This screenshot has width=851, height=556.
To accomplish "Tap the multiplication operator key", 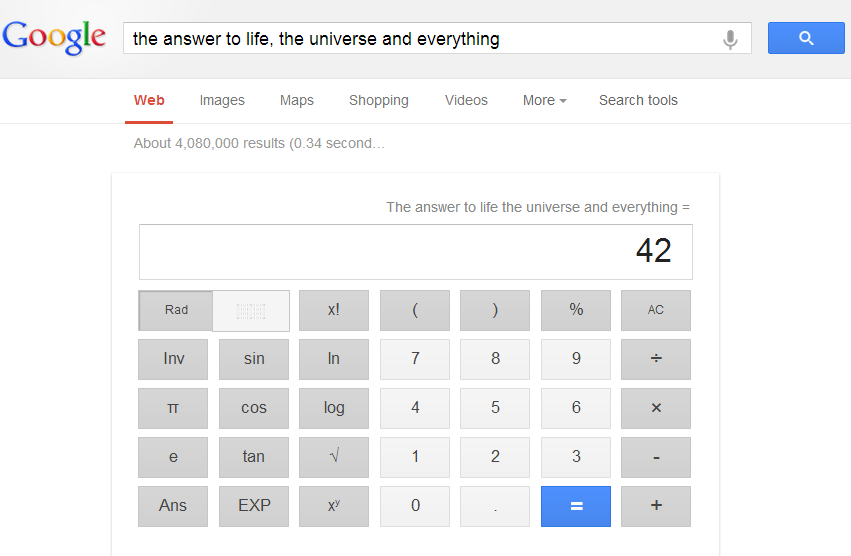I will coord(656,408).
